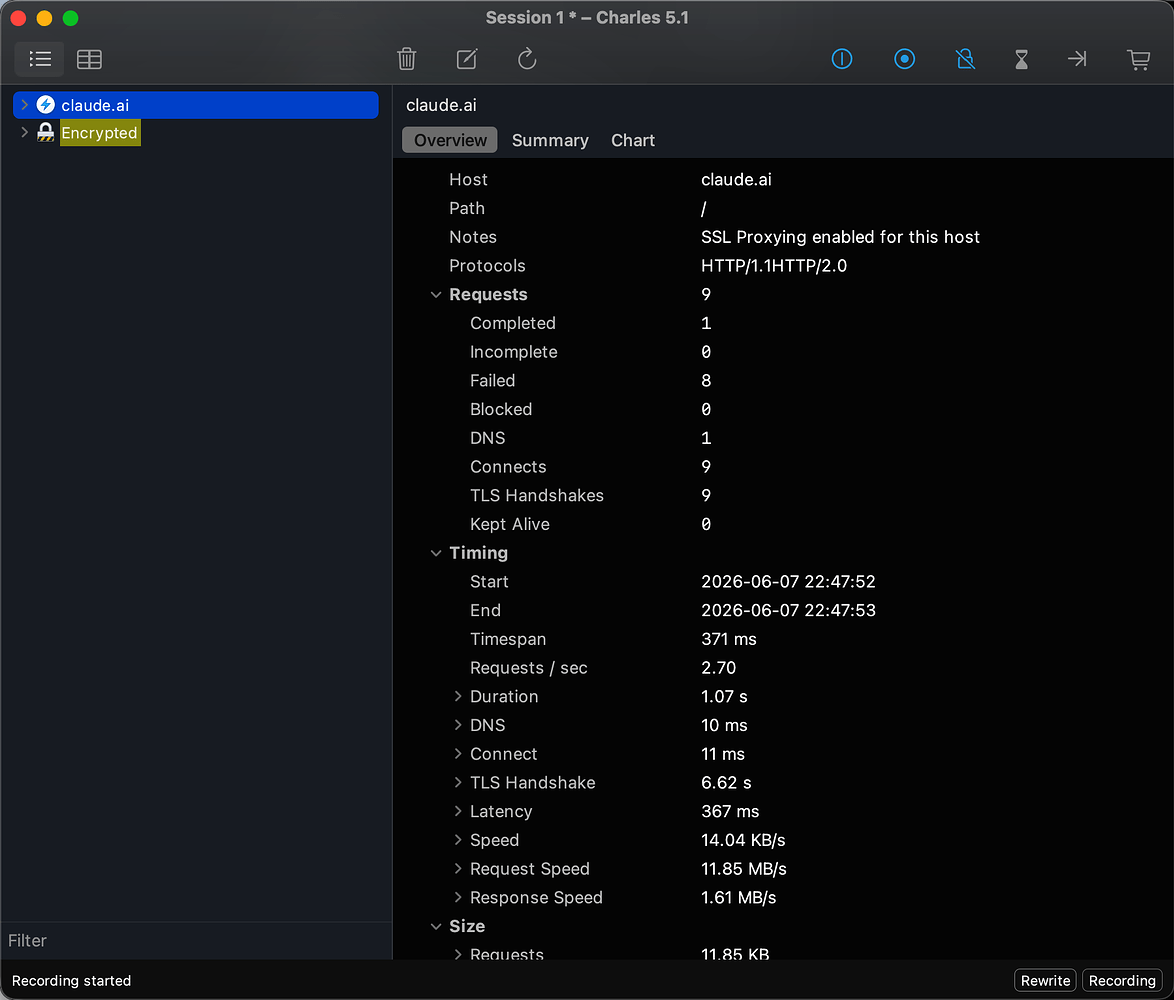Expand the Latency row
The width and height of the screenshot is (1174, 1000).
457,811
